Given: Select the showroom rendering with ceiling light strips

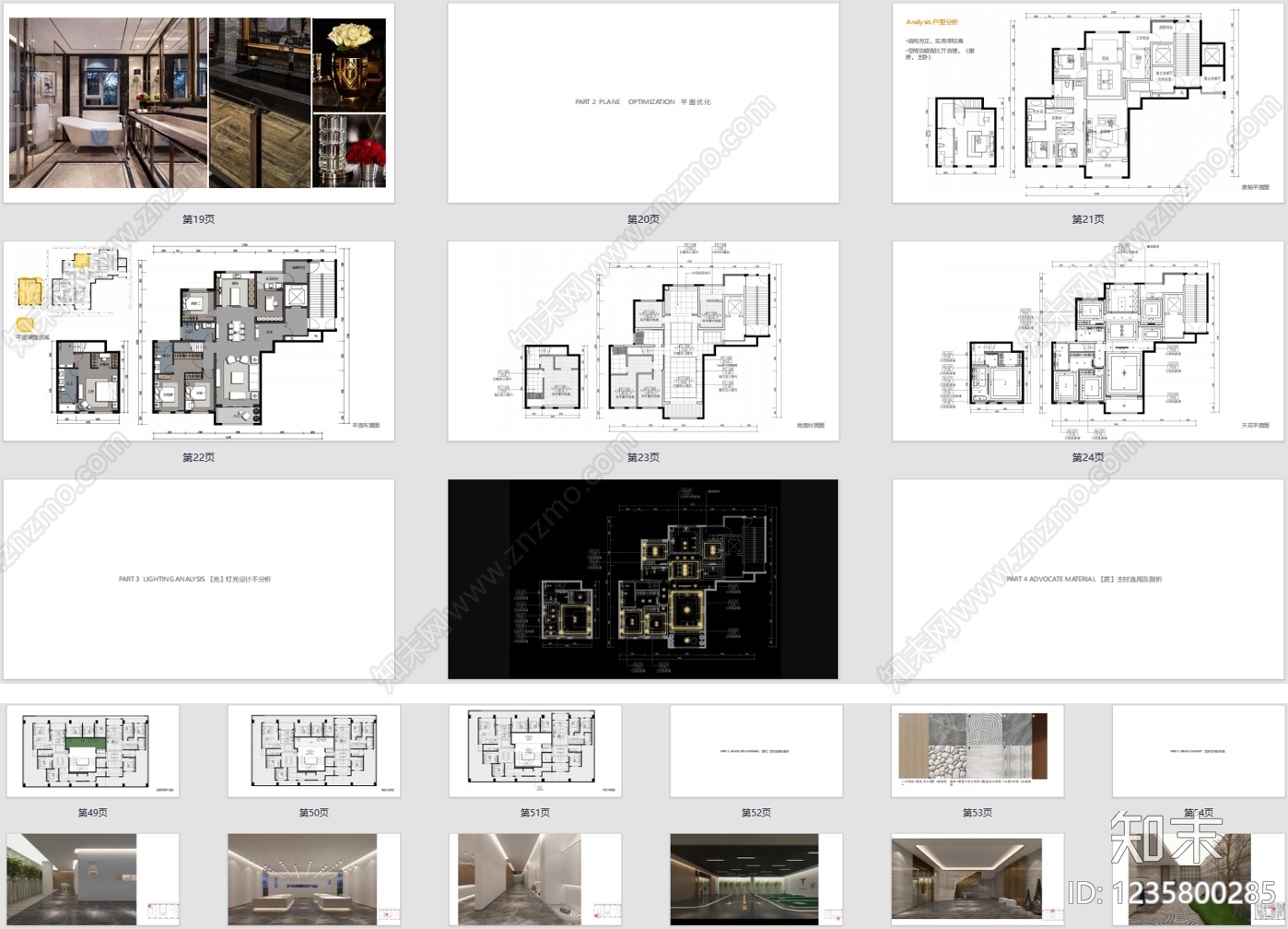Looking at the screenshot, I should (314, 880).
